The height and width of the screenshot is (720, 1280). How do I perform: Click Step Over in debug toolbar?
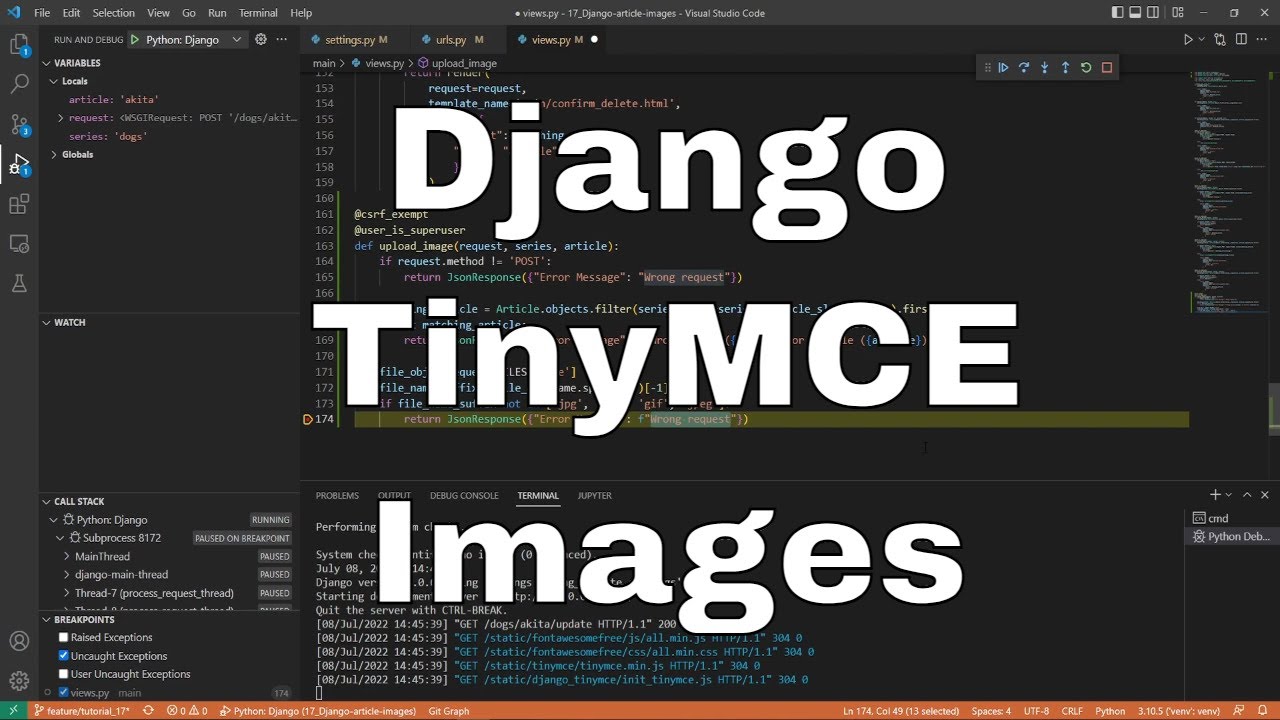click(1024, 68)
